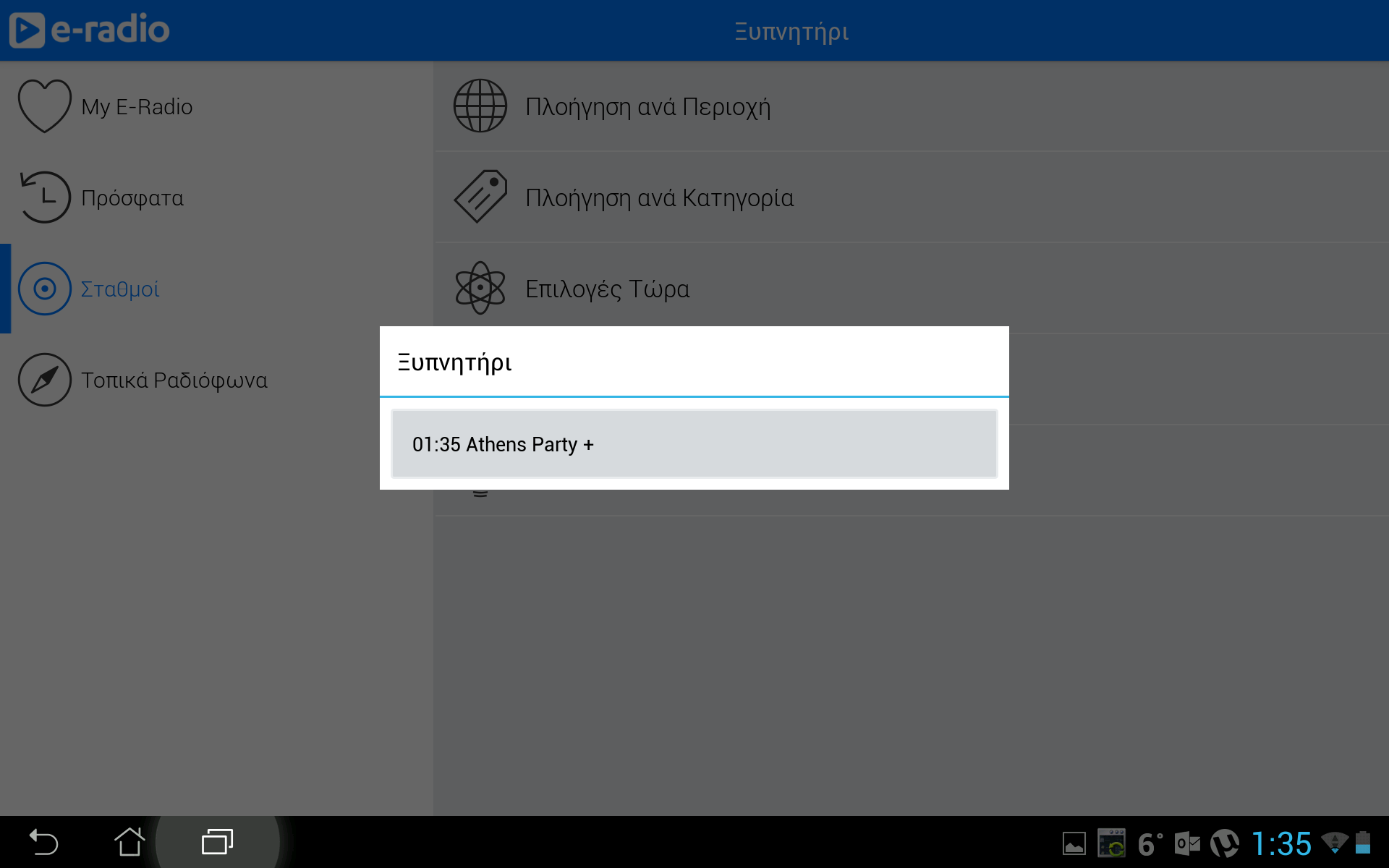Tap the 6° weather notification

(x=1150, y=844)
